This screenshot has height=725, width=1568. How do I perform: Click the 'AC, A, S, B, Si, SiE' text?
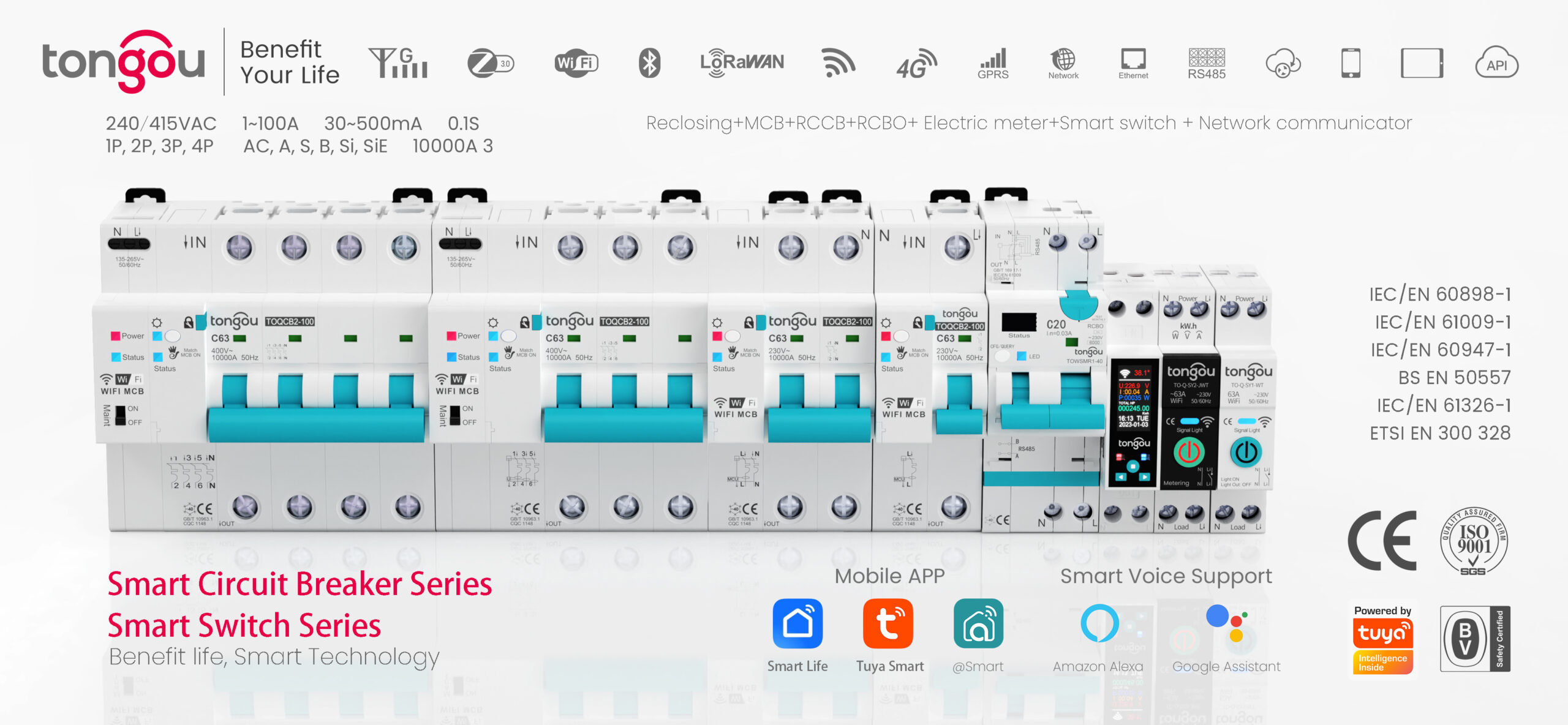click(x=315, y=147)
